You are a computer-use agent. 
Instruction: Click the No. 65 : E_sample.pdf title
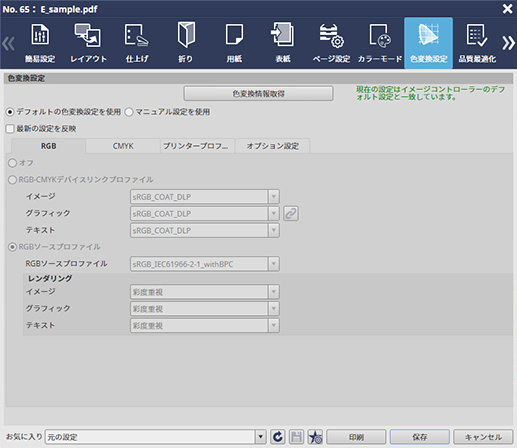pos(50,9)
